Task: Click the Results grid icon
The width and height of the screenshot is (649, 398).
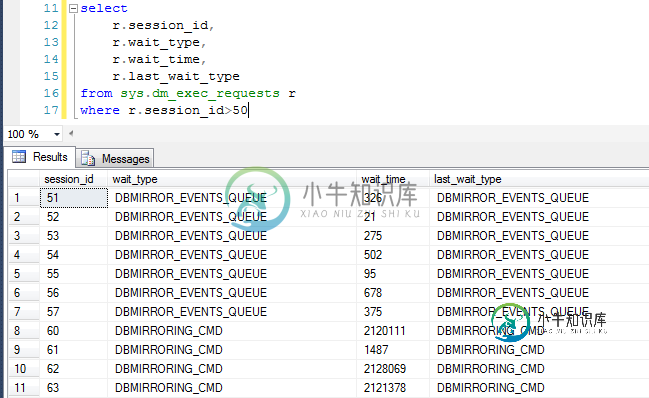Action: [19, 156]
